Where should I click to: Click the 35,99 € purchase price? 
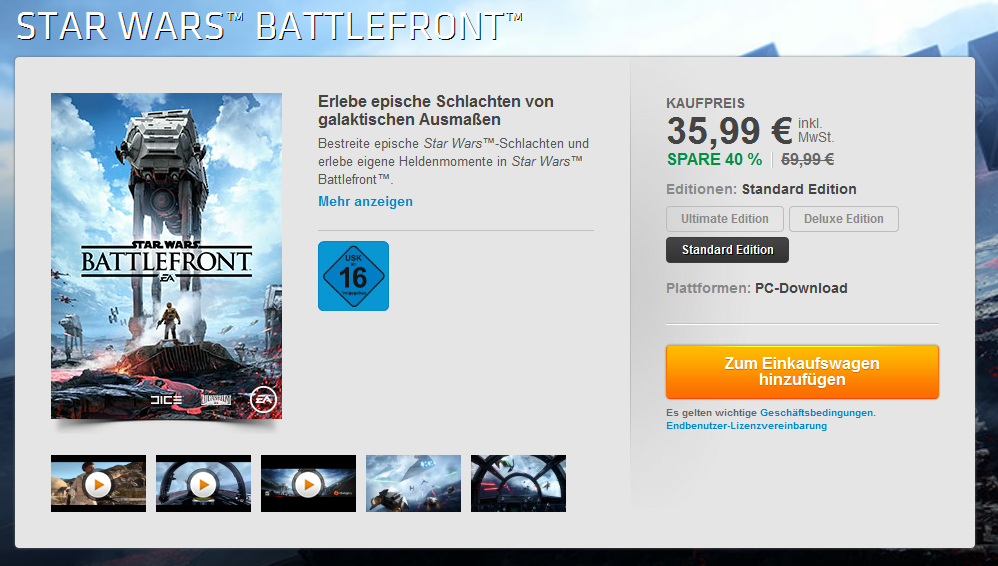pyautogui.click(x=729, y=131)
